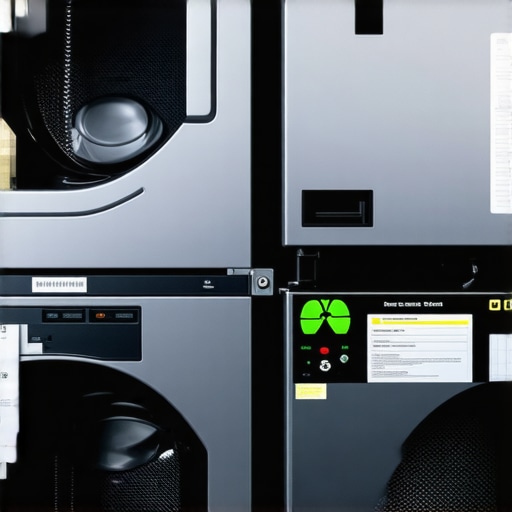
Task: Click the black slot at the top of the upper-right machine
Action: pos(369,17)
